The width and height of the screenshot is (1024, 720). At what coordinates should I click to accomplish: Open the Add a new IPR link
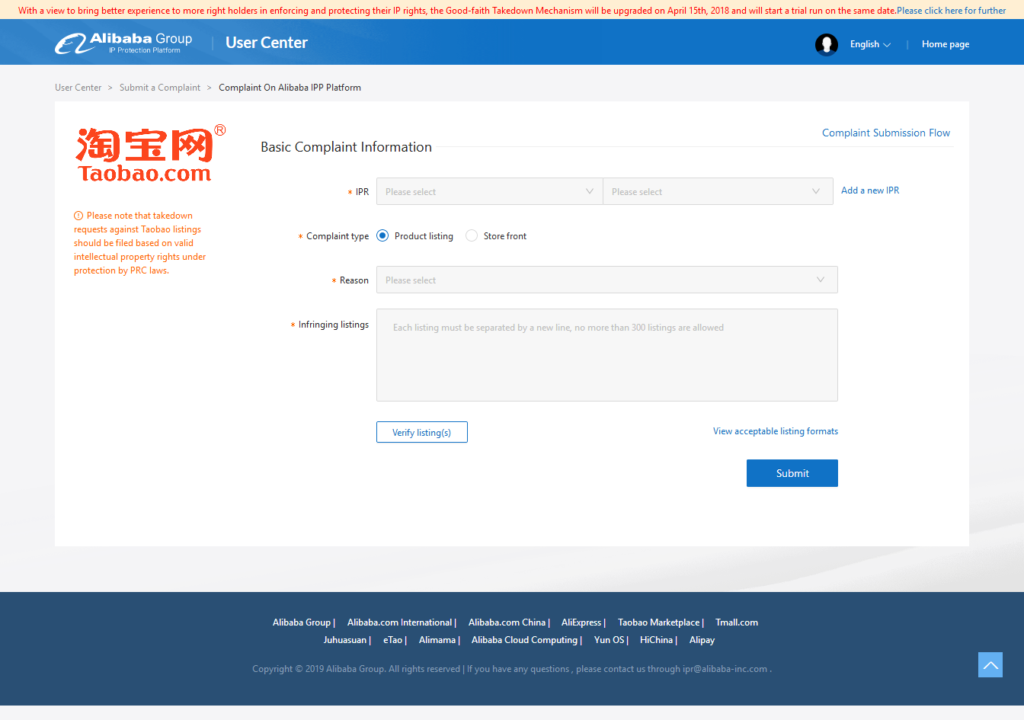[x=870, y=190]
